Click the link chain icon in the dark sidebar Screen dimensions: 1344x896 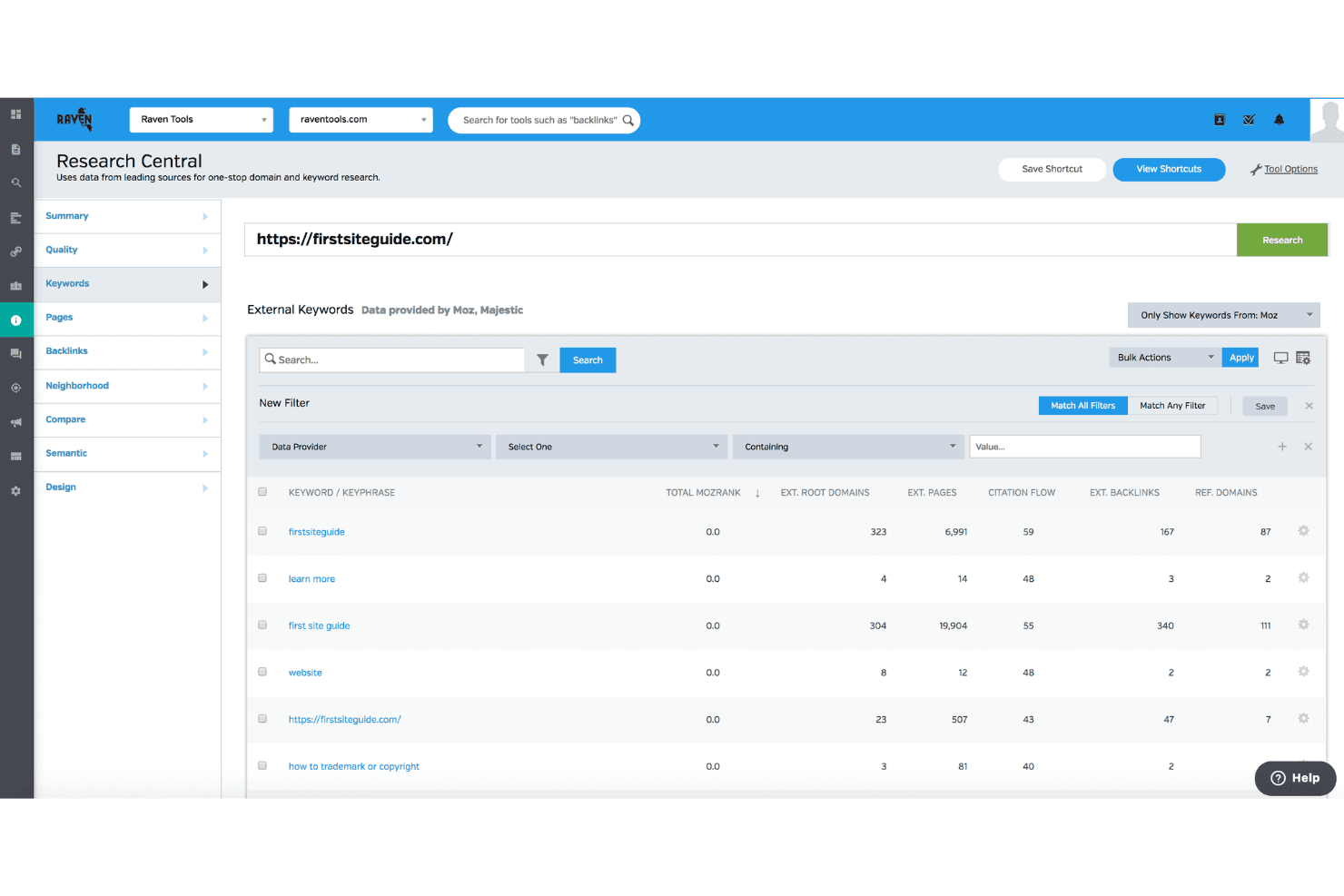coord(15,251)
